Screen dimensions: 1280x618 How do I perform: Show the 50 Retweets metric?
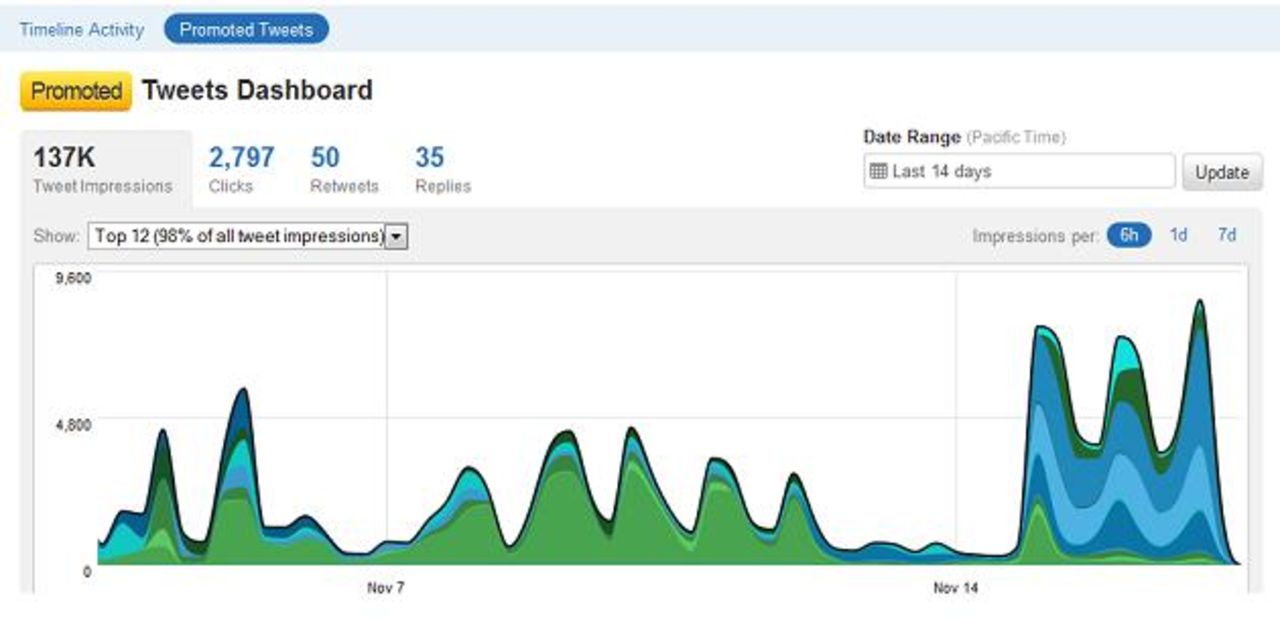(x=344, y=169)
